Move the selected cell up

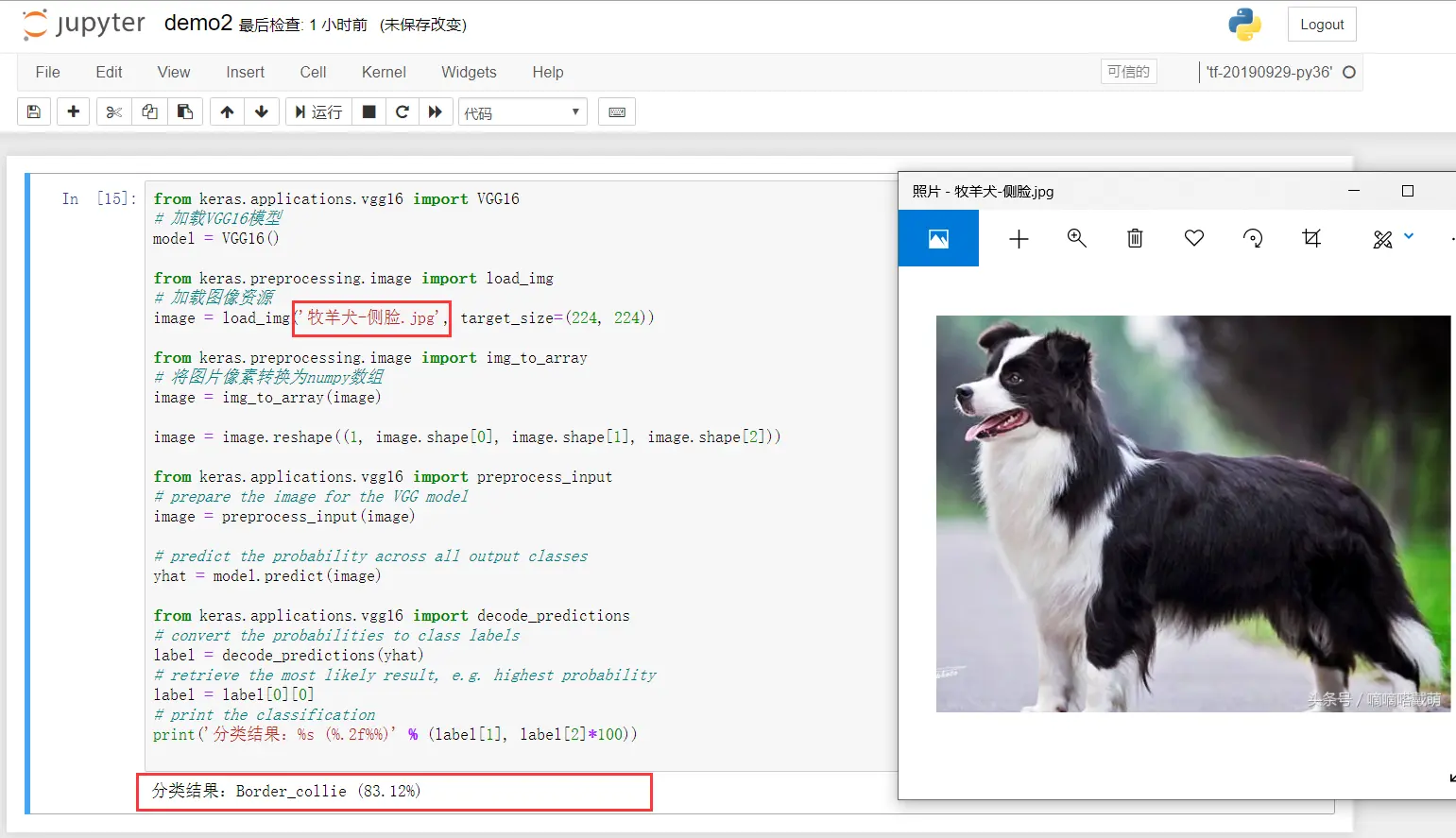click(227, 112)
